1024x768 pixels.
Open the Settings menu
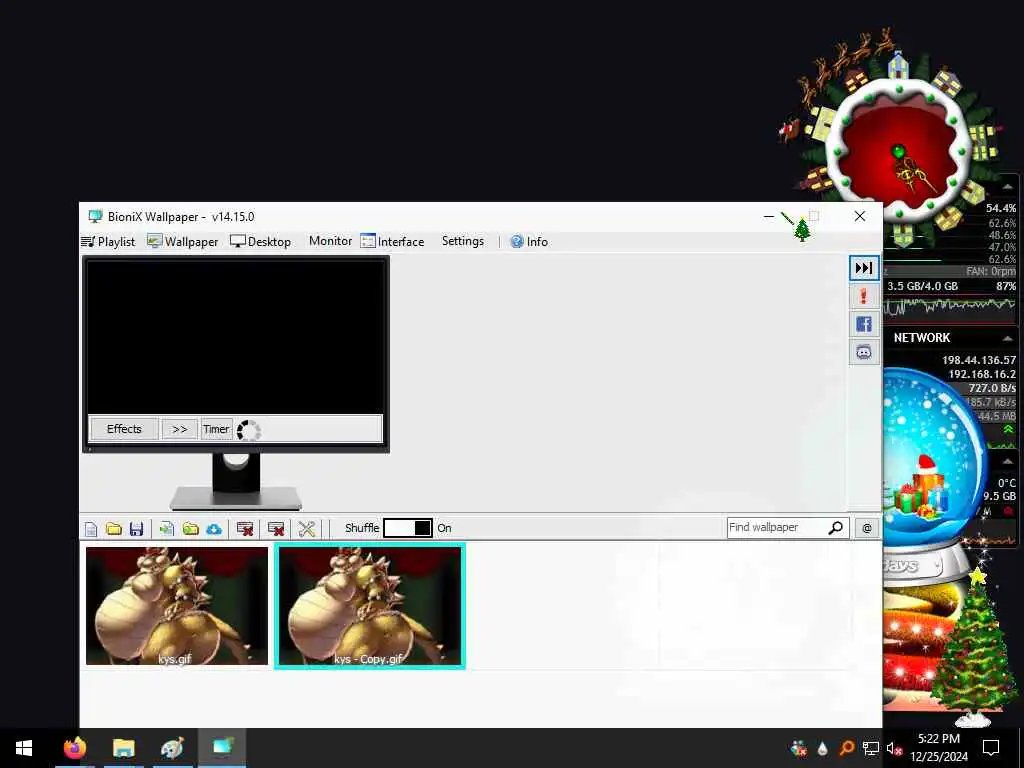point(463,241)
